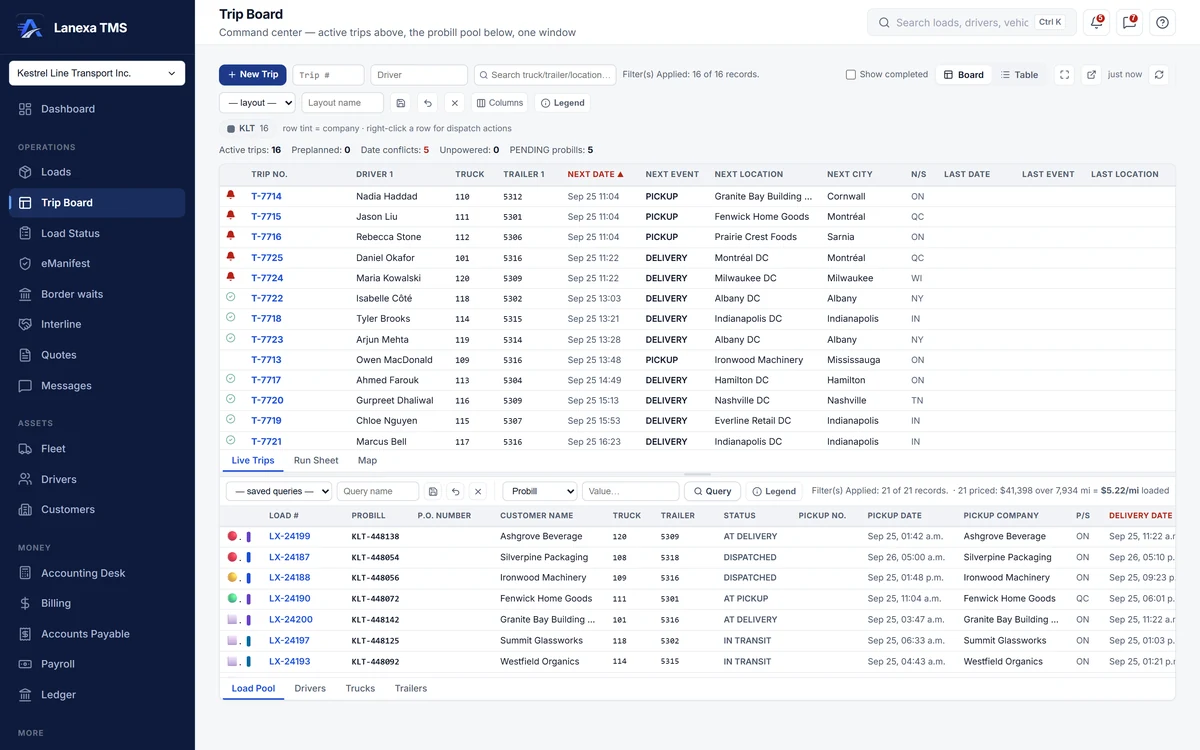The width and height of the screenshot is (1200, 750).
Task: Clear saved query with the X icon
Action: [x=478, y=491]
